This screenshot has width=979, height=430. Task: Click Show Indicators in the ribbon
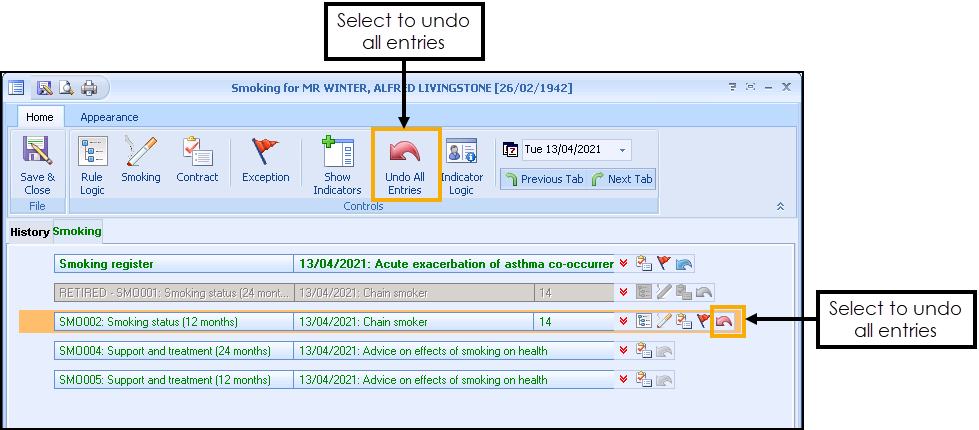coord(337,165)
